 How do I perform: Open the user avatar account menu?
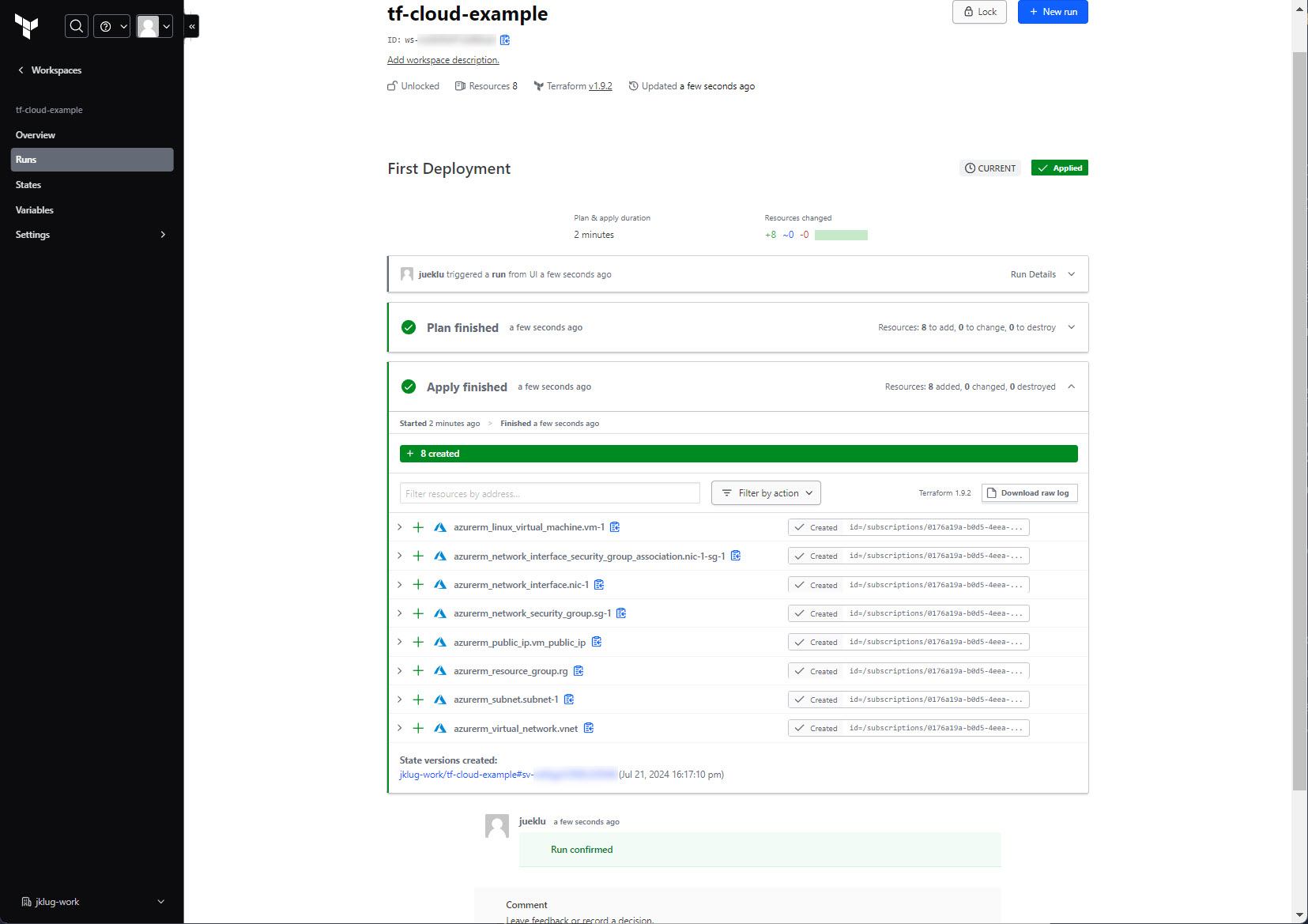[154, 26]
